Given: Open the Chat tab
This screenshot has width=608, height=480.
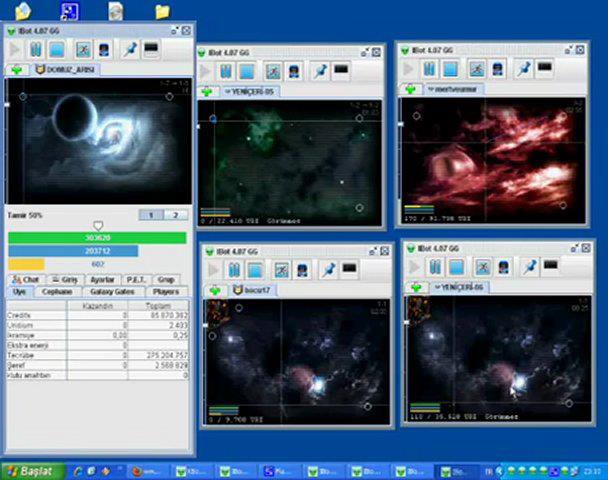Looking at the screenshot, I should 26,280.
